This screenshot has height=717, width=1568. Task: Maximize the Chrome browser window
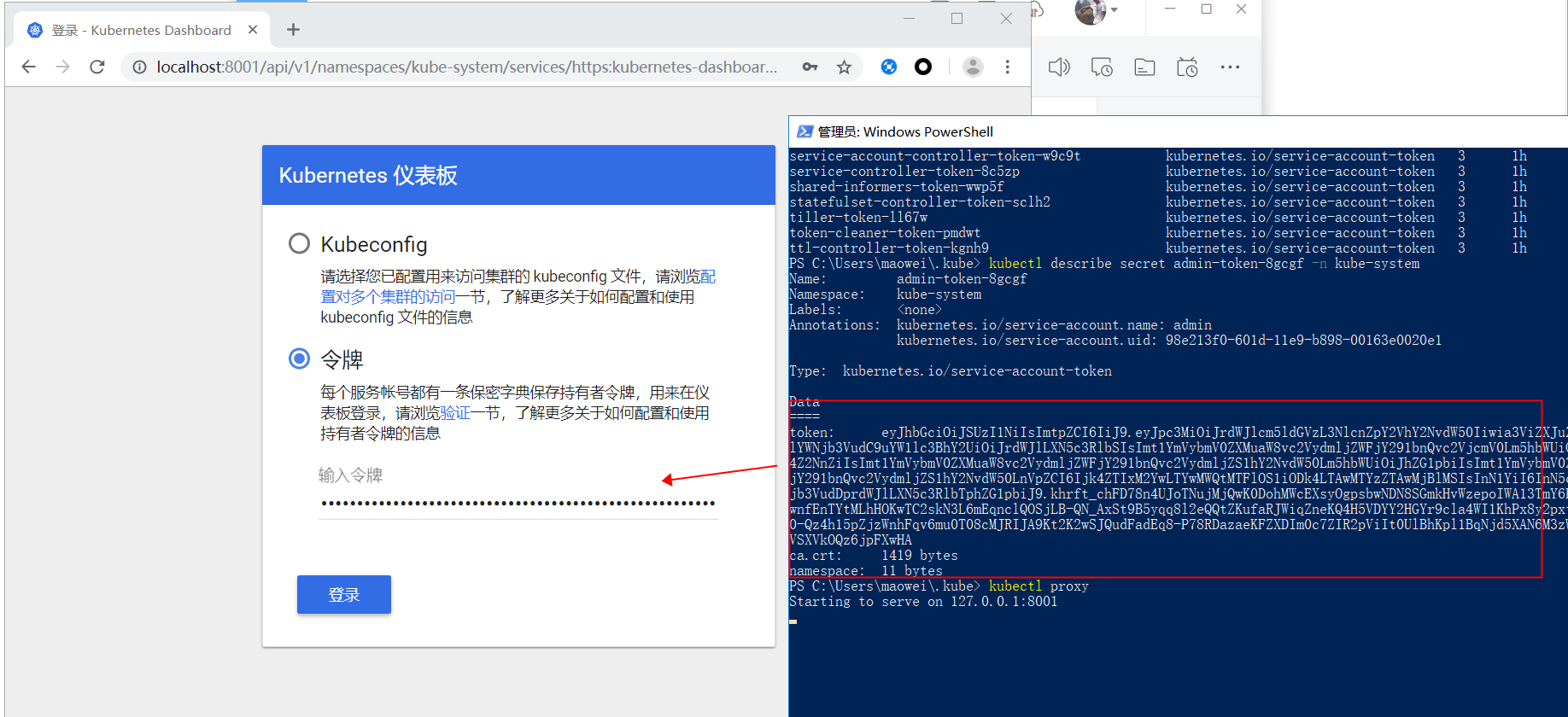point(957,18)
